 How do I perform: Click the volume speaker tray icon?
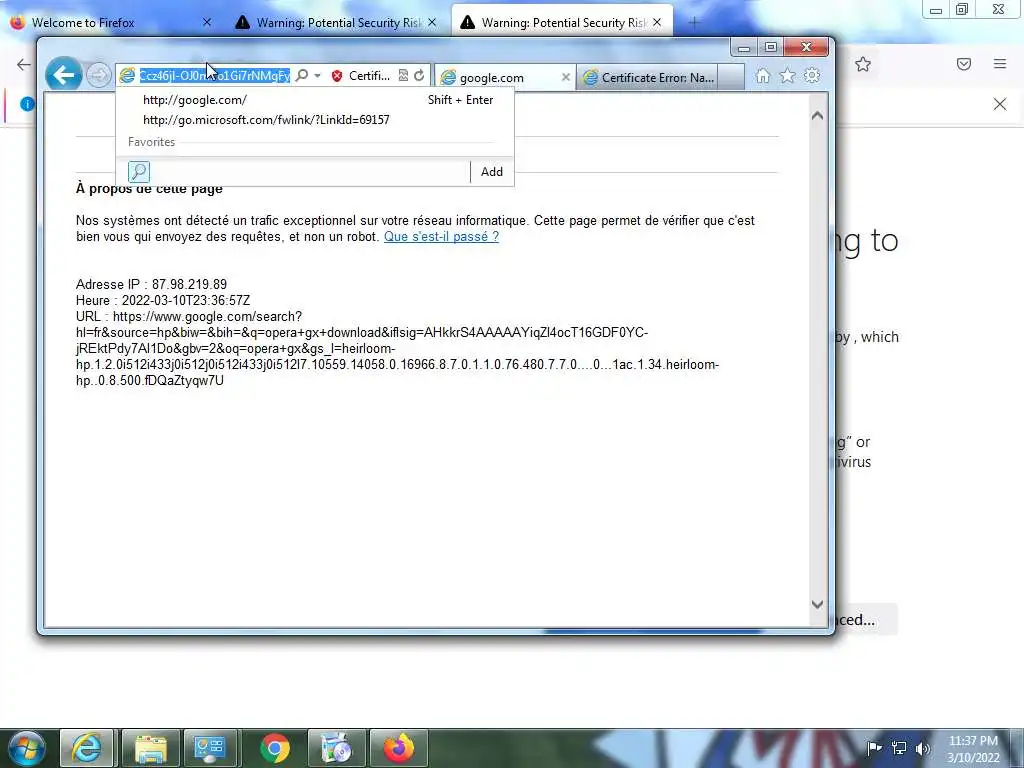click(922, 748)
